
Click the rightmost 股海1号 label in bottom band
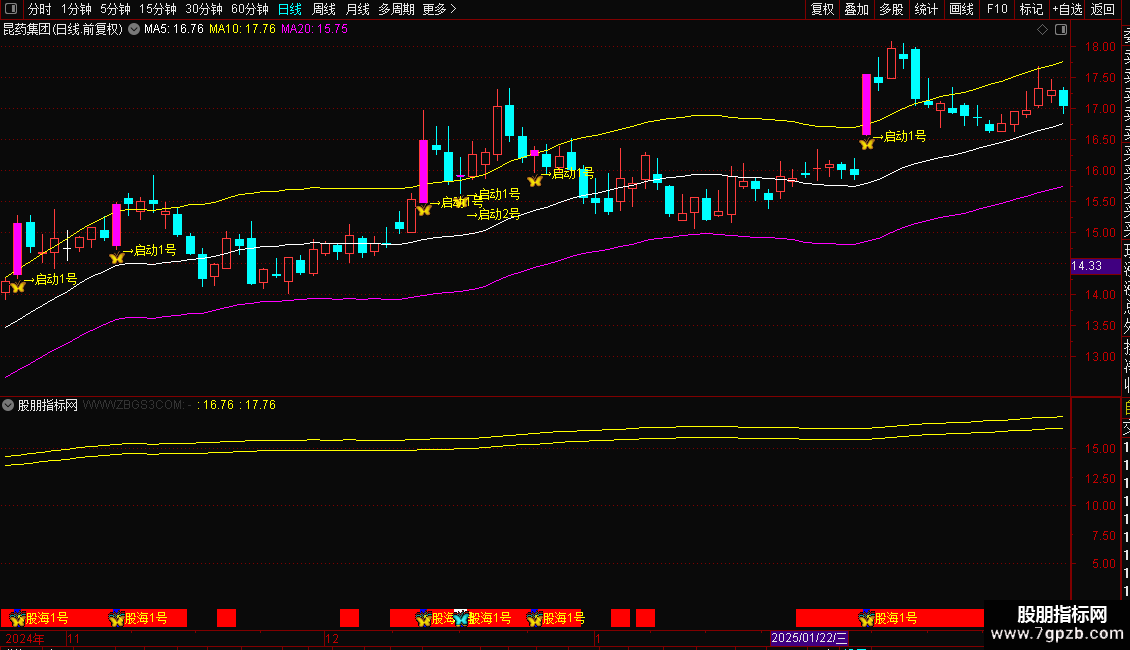(896, 618)
